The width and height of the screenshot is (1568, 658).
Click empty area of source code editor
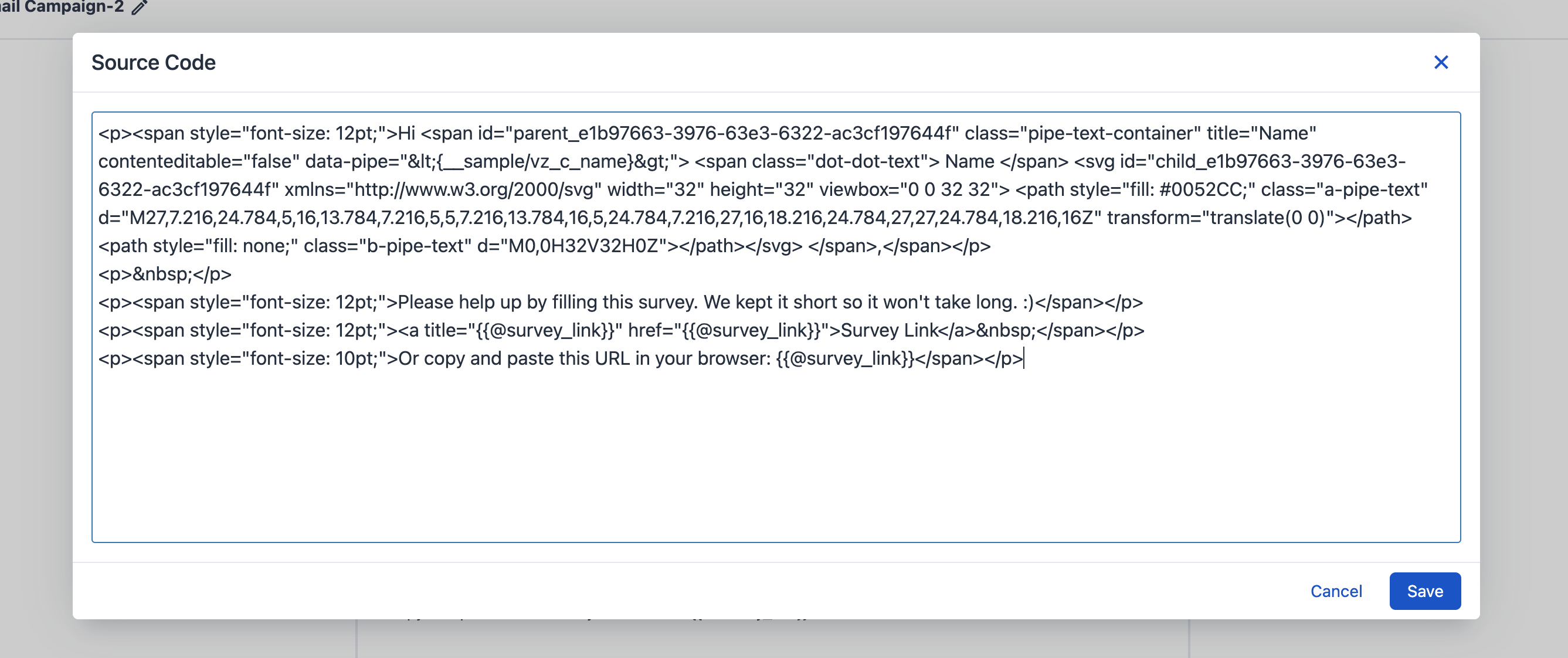coord(774,456)
